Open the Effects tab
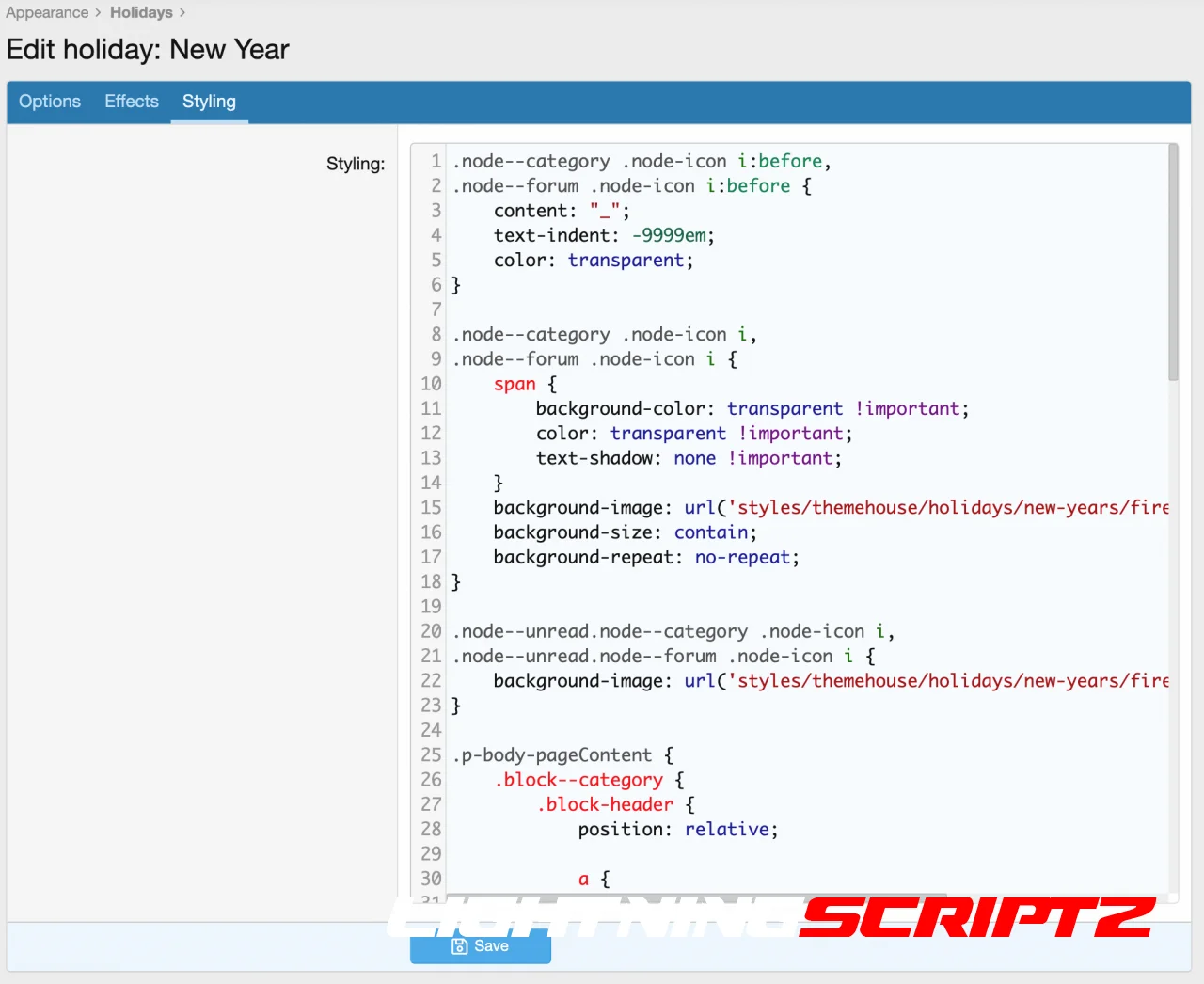The height and width of the screenshot is (984, 1204). click(x=132, y=102)
